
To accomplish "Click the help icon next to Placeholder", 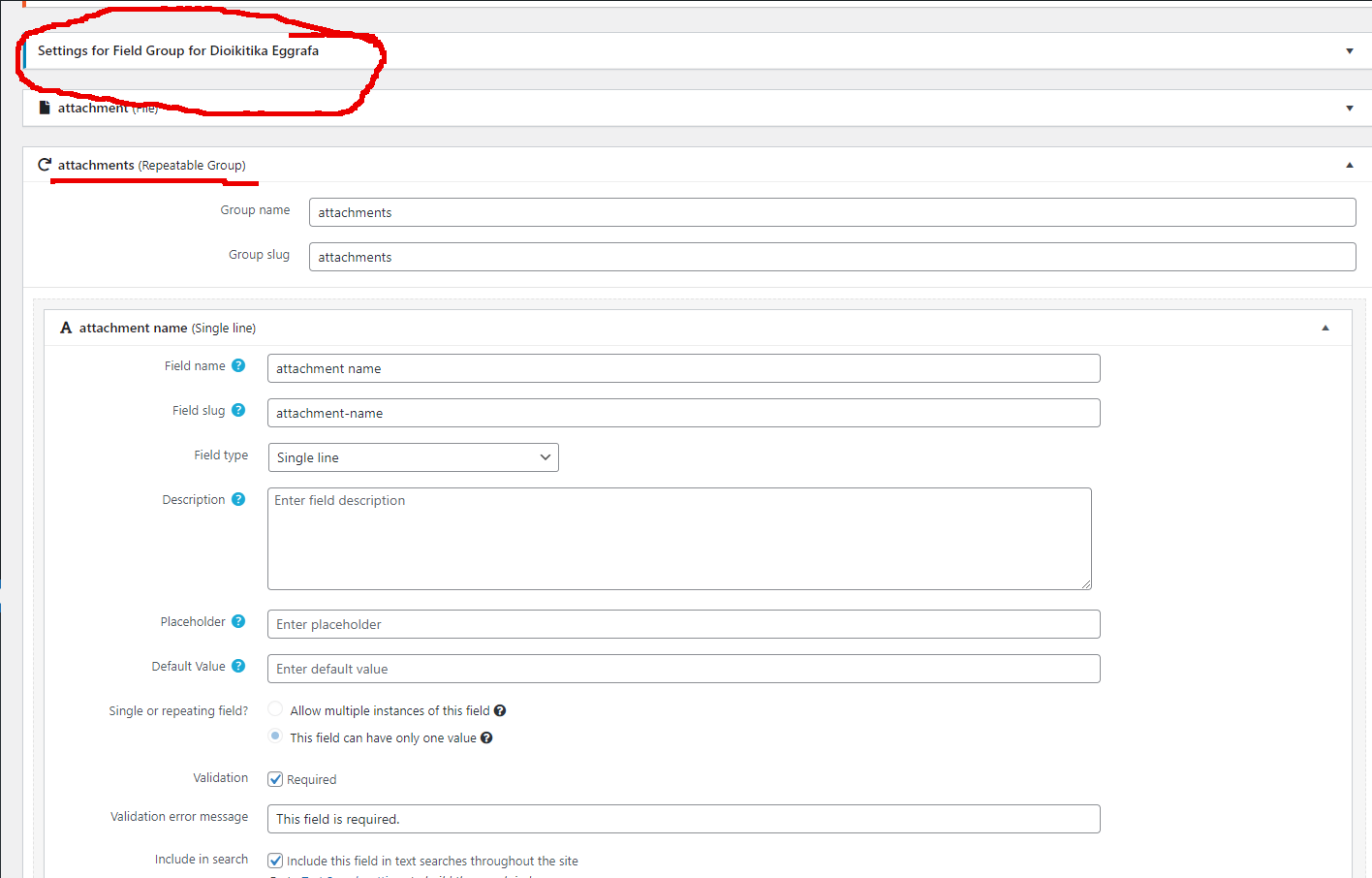I will [x=238, y=621].
